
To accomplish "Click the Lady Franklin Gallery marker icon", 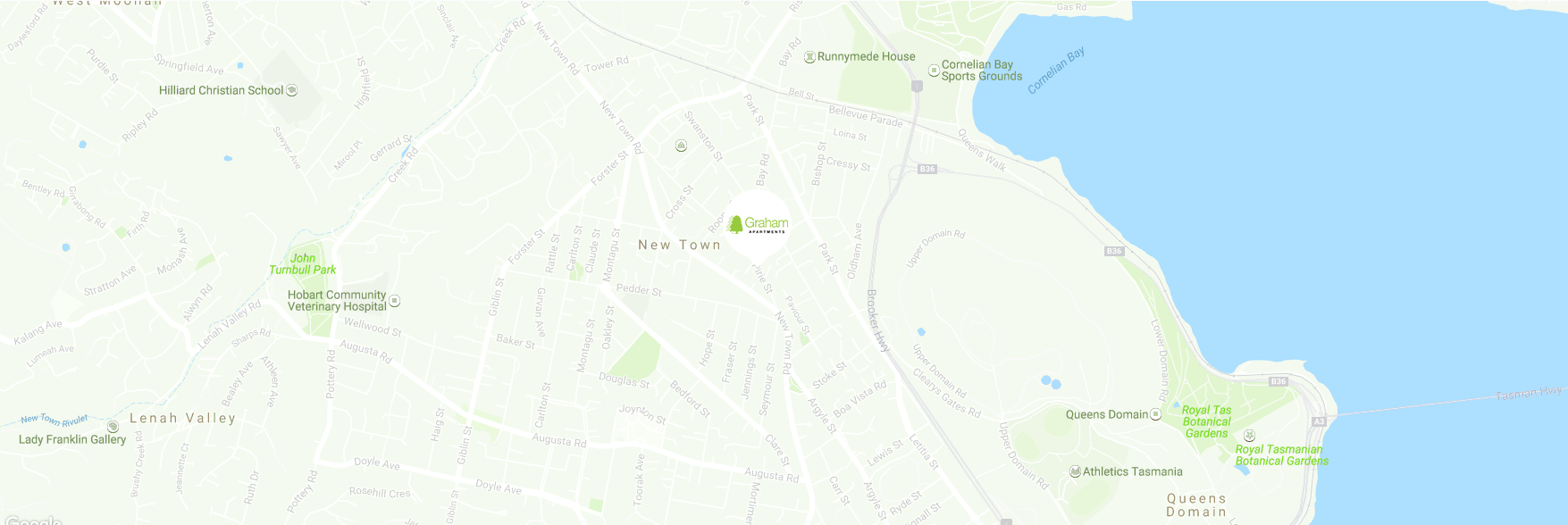I will [113, 428].
